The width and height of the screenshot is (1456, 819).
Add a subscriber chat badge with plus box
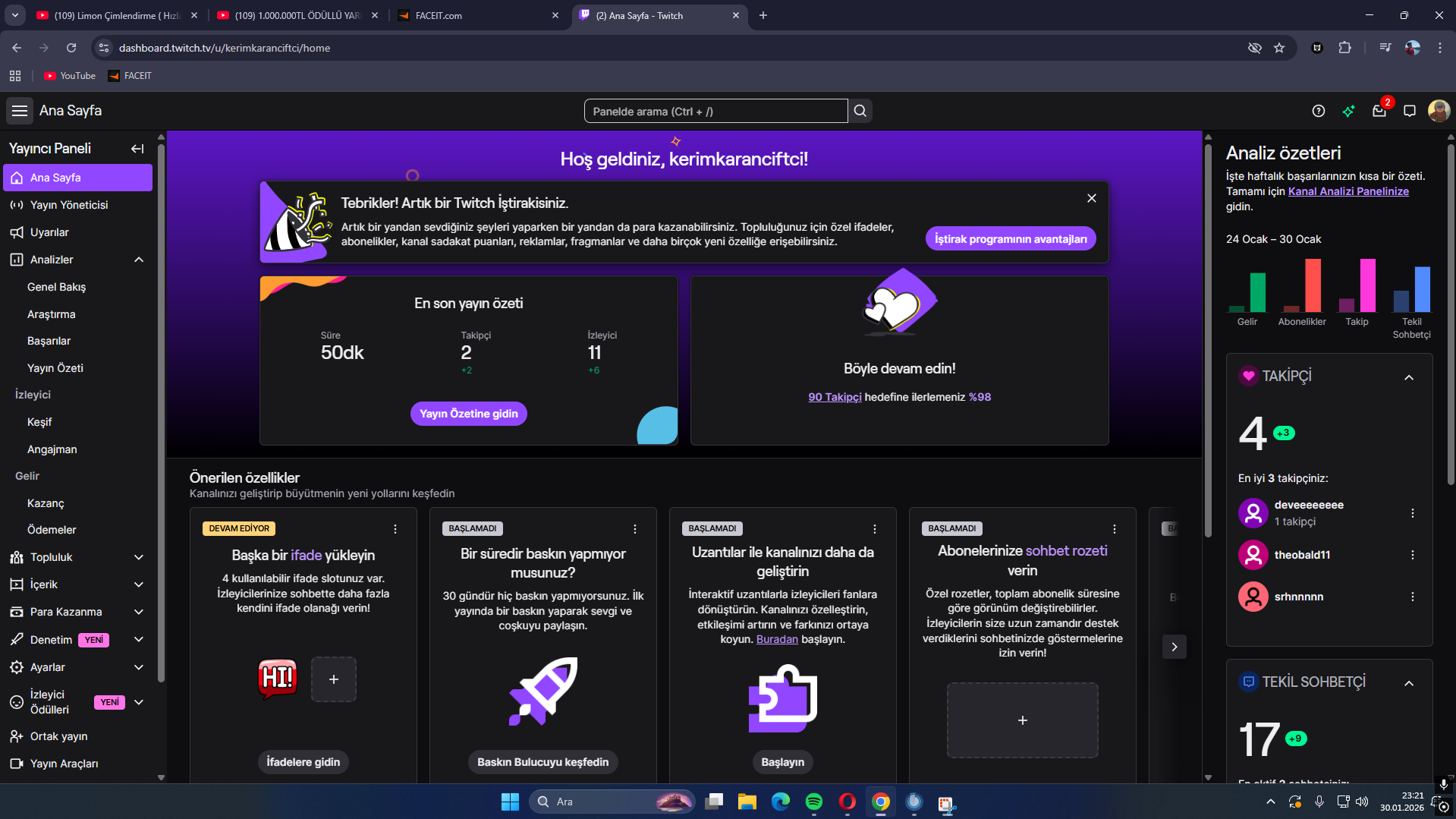coord(1023,720)
